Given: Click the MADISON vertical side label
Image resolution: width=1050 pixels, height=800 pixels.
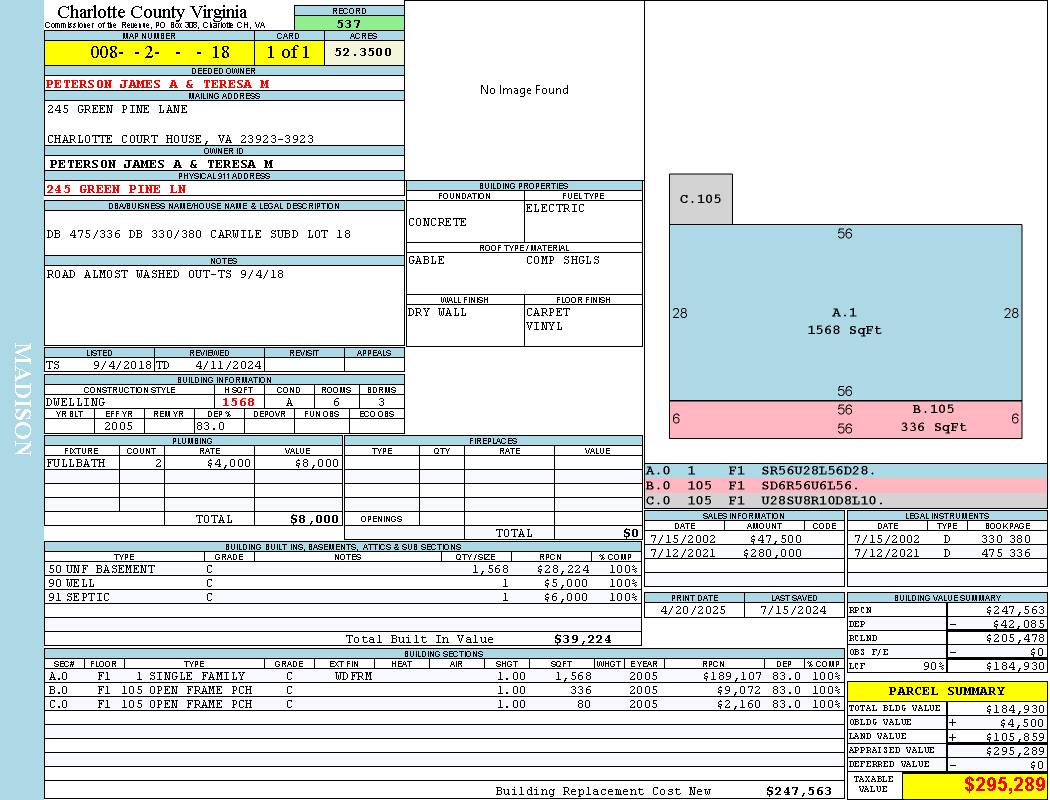Looking at the screenshot, I should point(22,400).
